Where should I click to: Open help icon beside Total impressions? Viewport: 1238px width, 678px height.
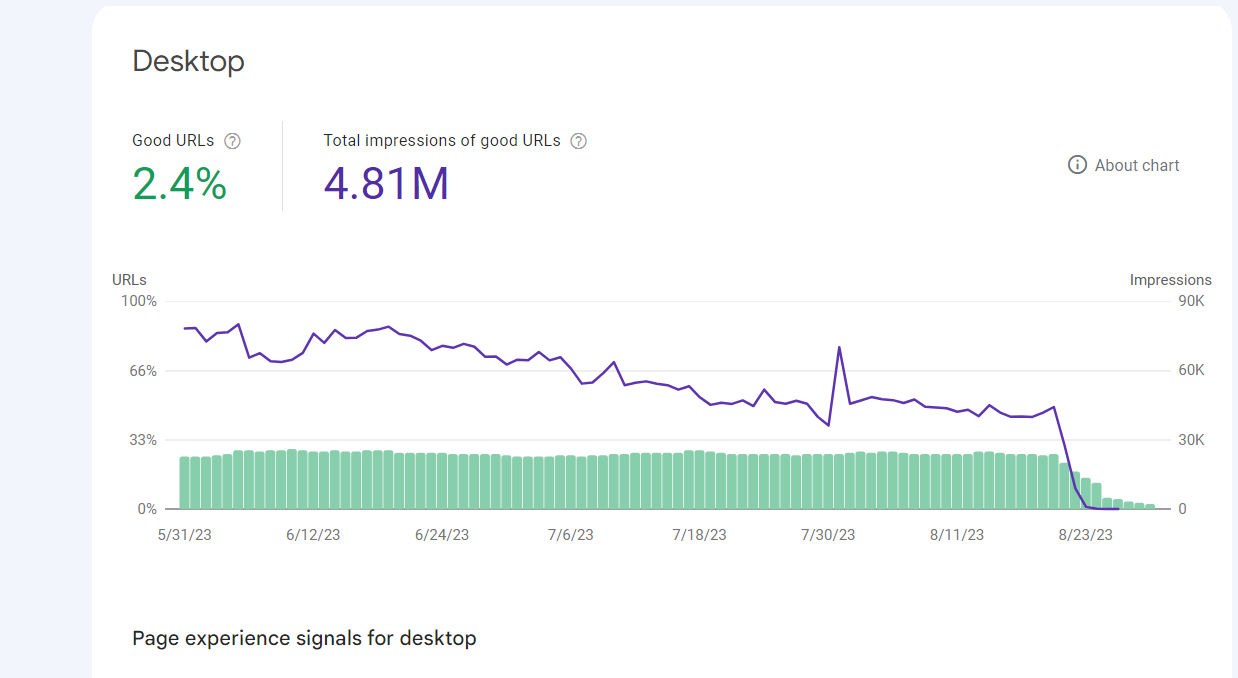(x=578, y=141)
